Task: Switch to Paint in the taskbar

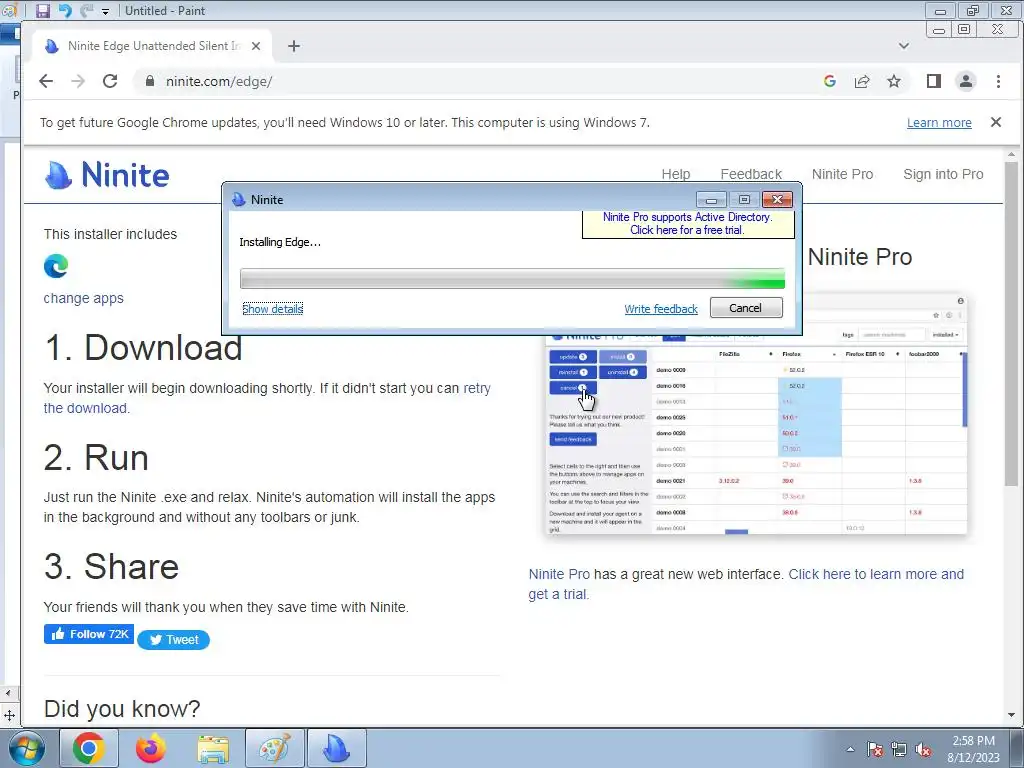Action: (x=274, y=748)
